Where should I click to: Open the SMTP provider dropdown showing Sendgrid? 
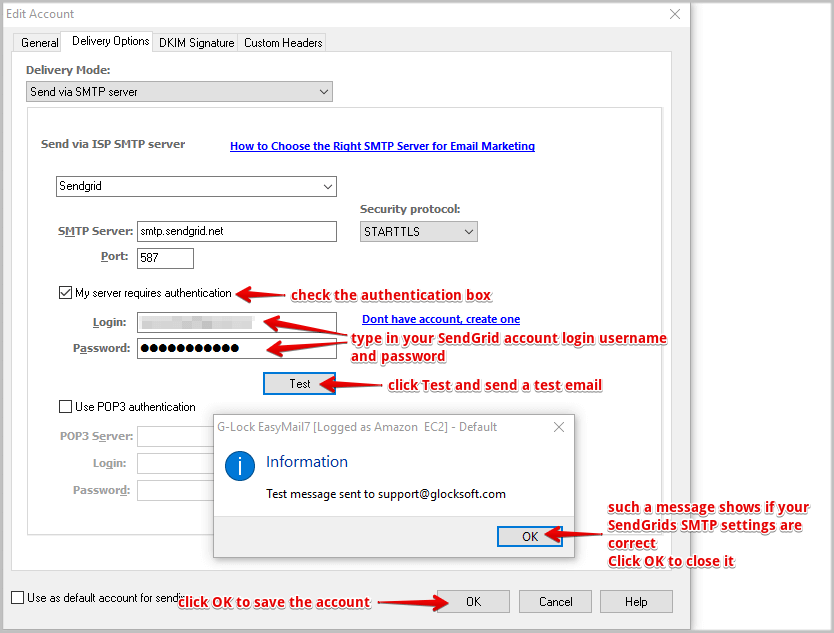[329, 186]
